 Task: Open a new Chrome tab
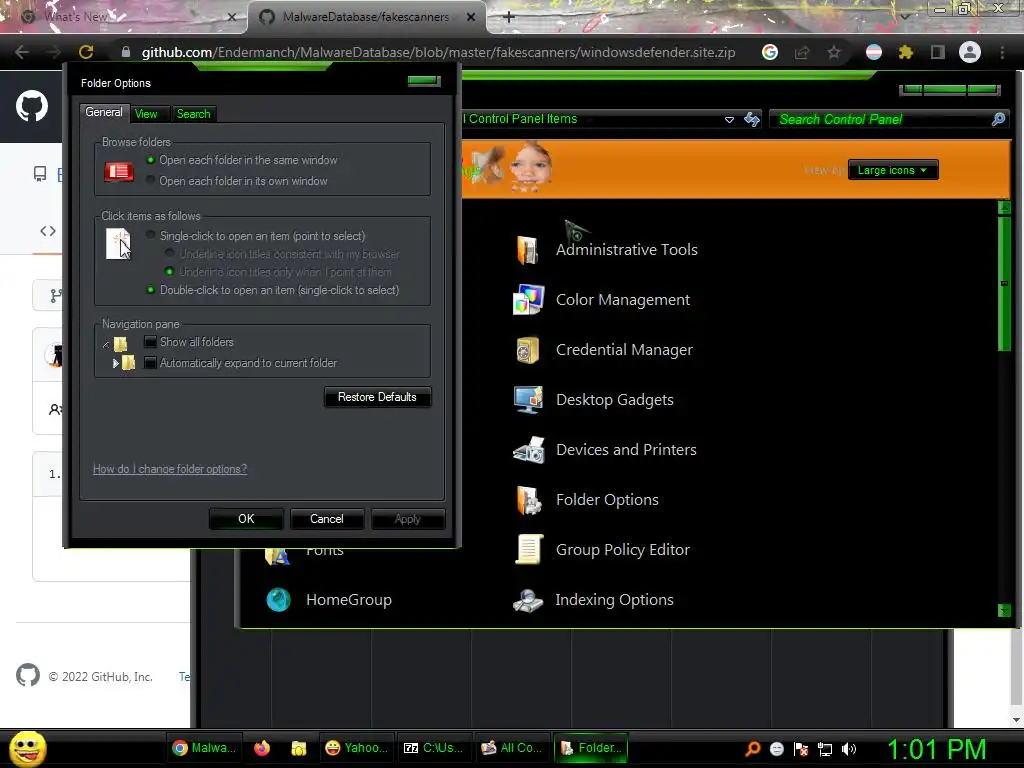click(x=509, y=17)
